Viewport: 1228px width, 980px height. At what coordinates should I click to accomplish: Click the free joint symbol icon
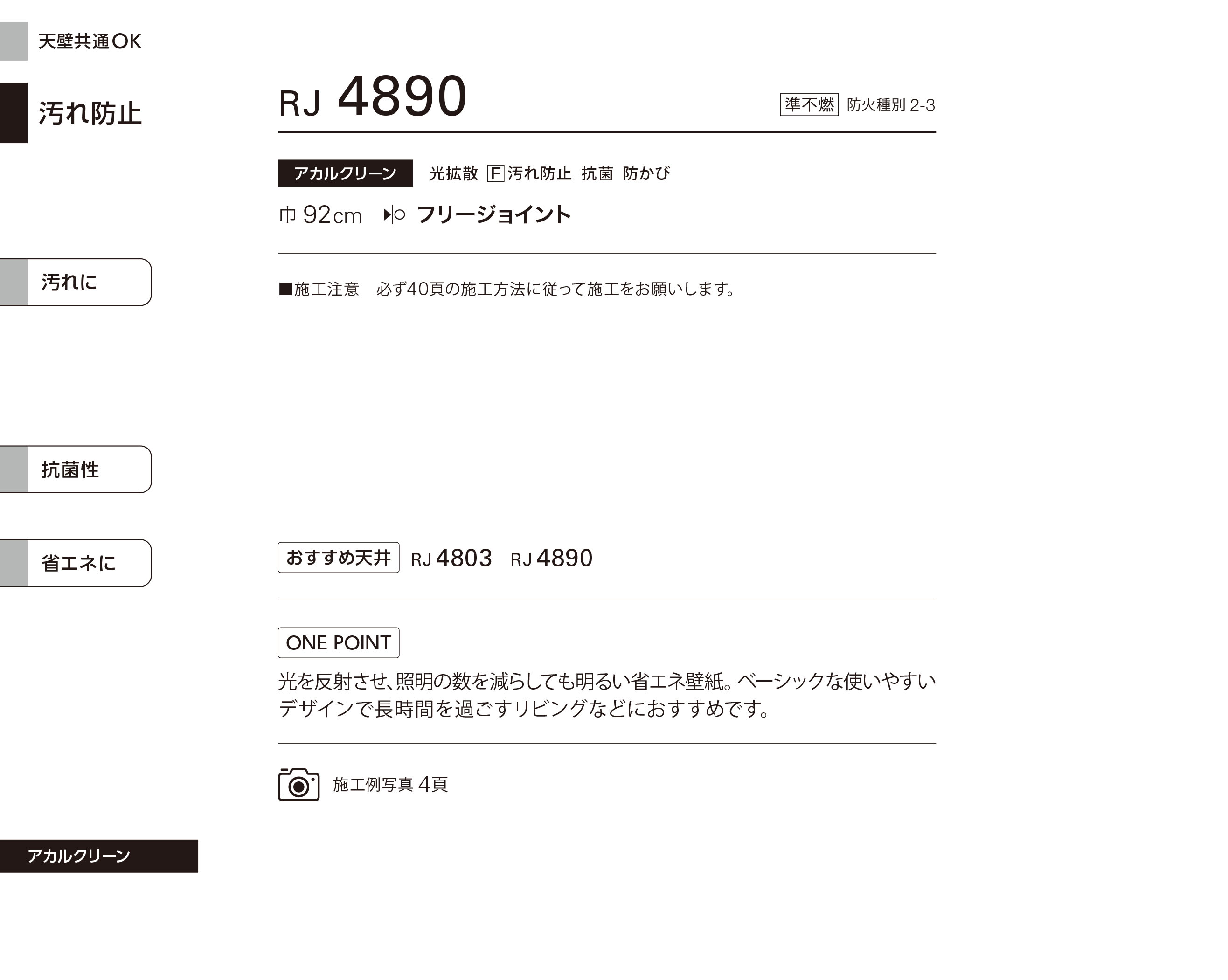click(394, 214)
